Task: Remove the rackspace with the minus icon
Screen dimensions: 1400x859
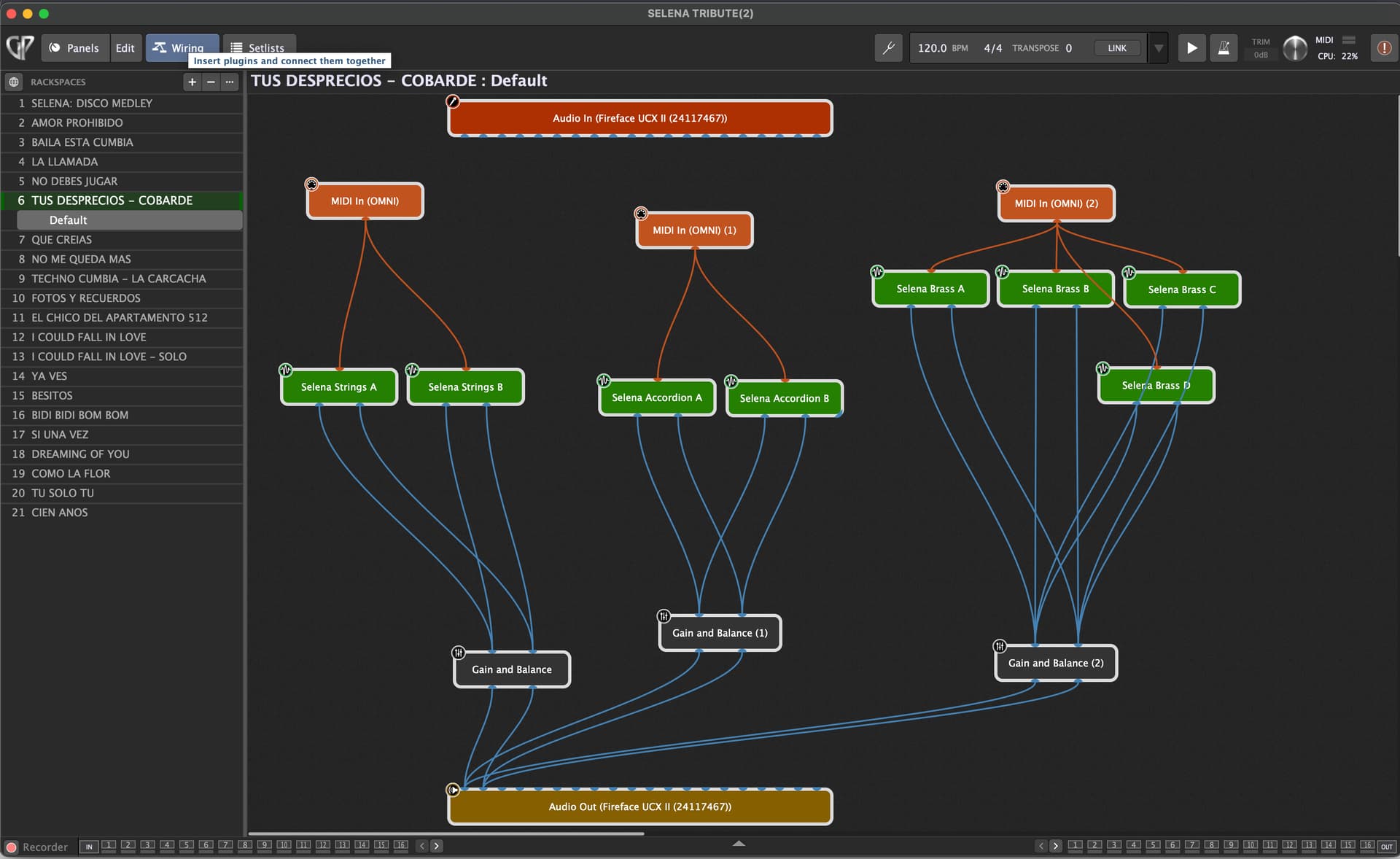Action: (211, 82)
